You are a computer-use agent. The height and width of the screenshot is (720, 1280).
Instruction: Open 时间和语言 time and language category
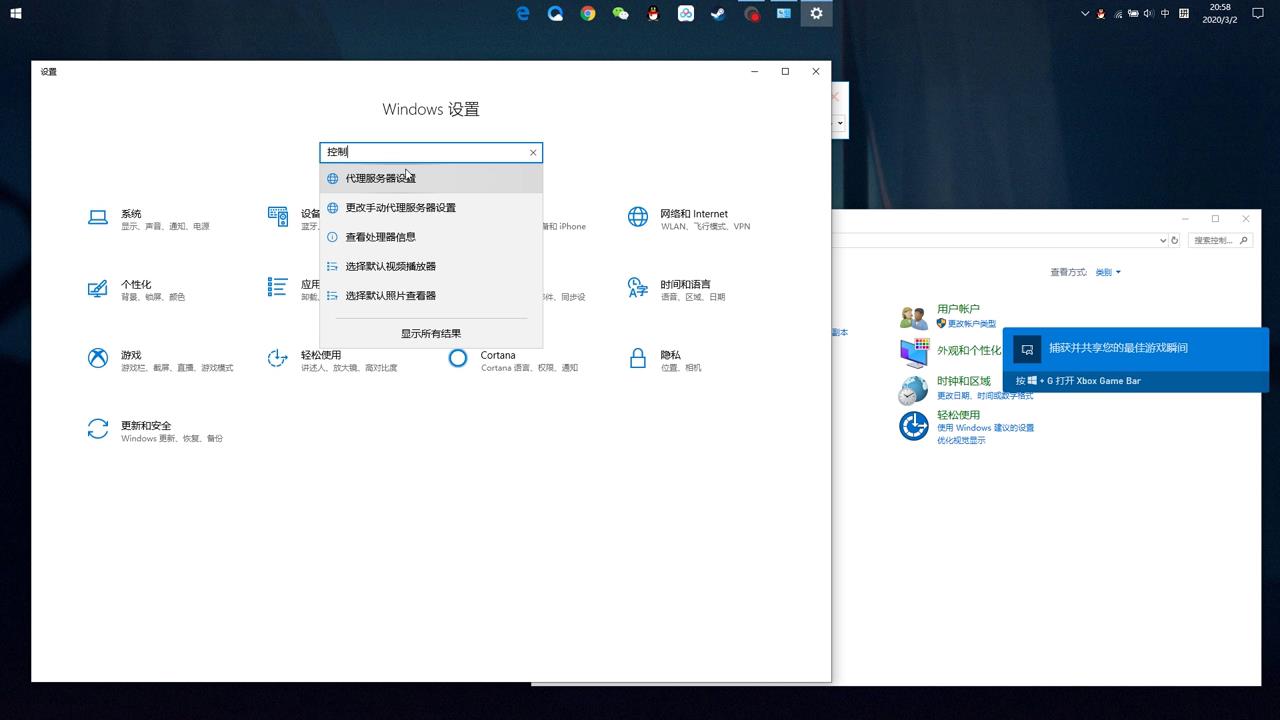tap(676, 290)
